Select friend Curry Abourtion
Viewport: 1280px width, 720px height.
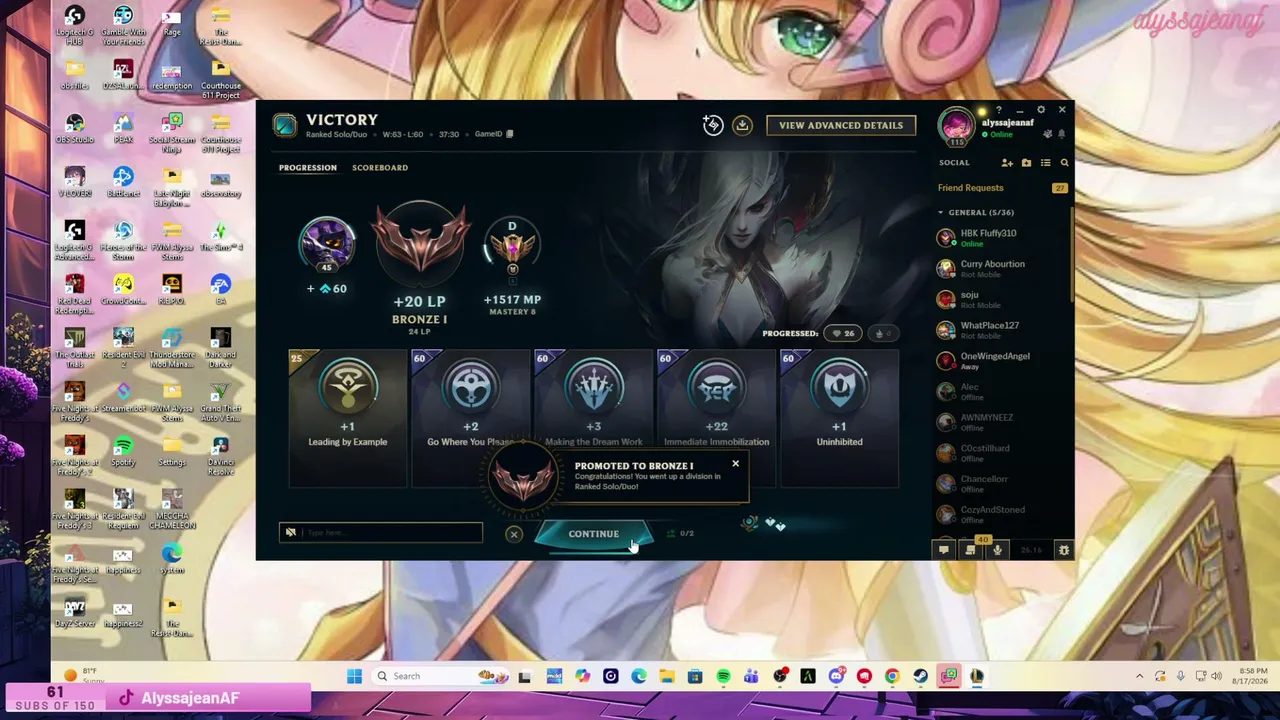click(x=1002, y=268)
